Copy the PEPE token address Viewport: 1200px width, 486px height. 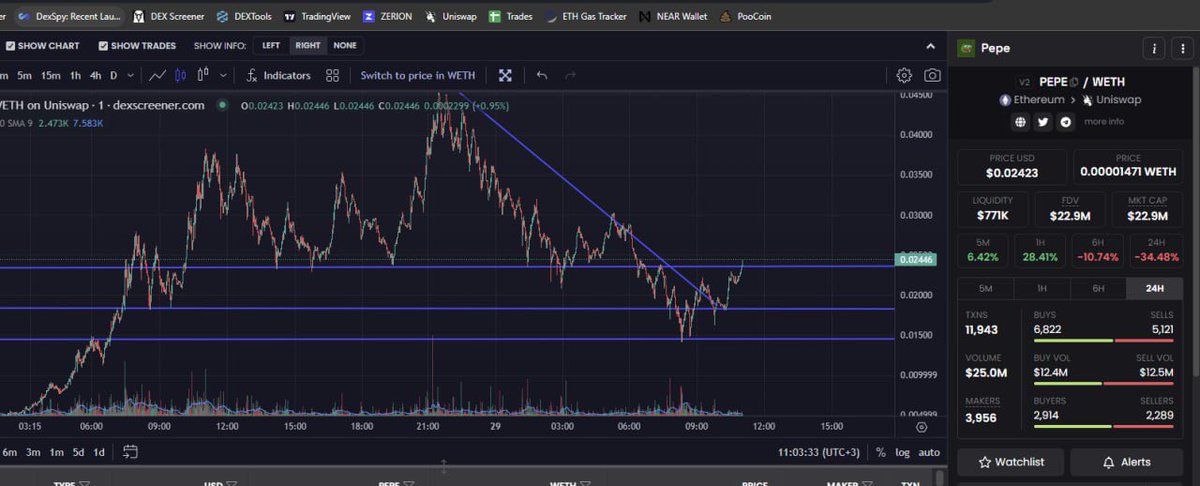click(1073, 82)
